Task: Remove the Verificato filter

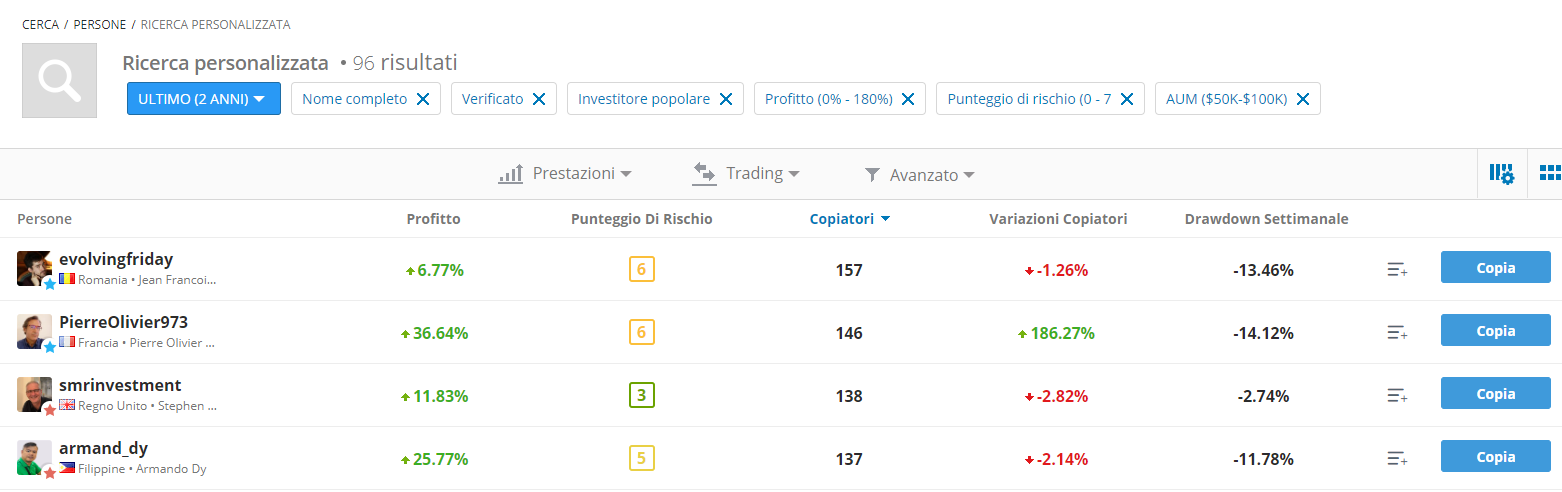Action: click(538, 99)
